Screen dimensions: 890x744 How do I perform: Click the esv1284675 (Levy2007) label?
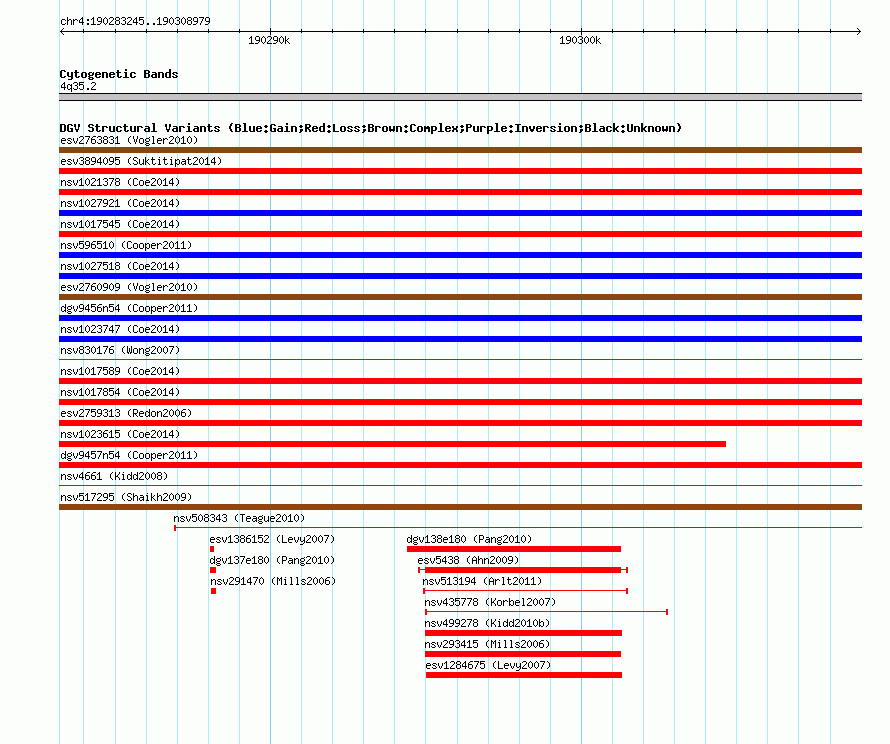(488, 665)
